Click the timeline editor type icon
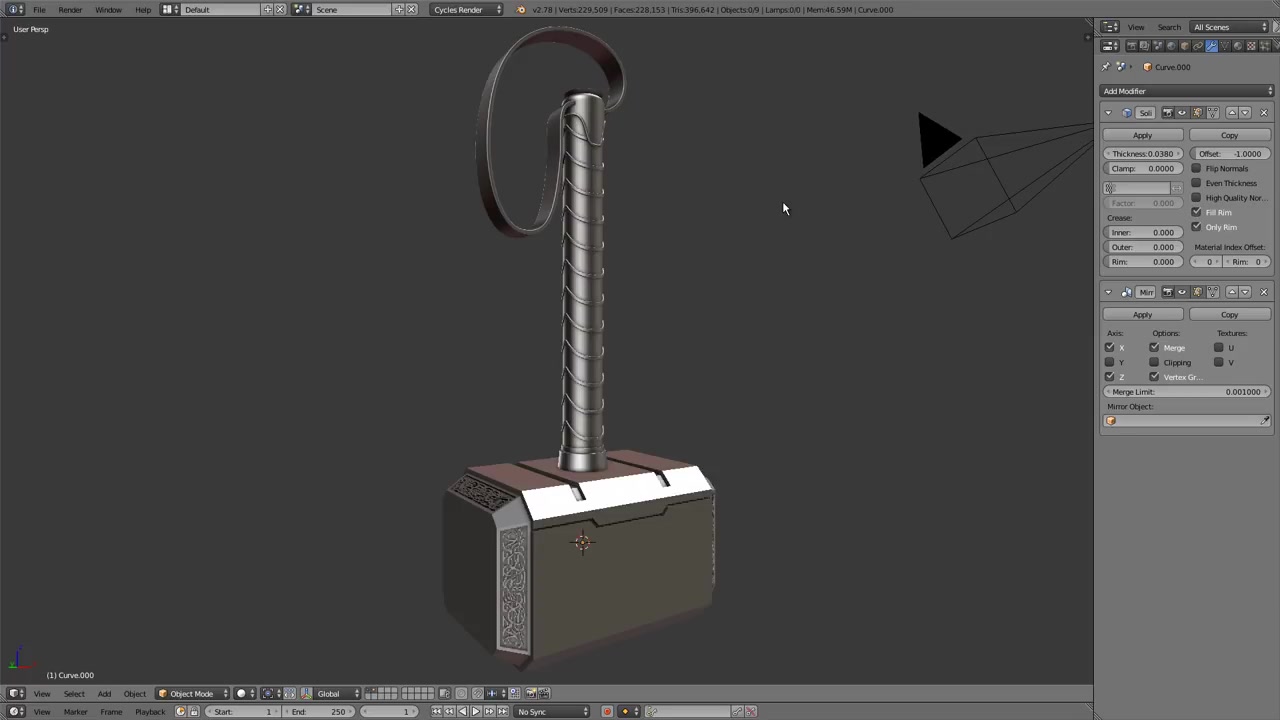Viewport: 1280px width, 720px height. (15, 712)
